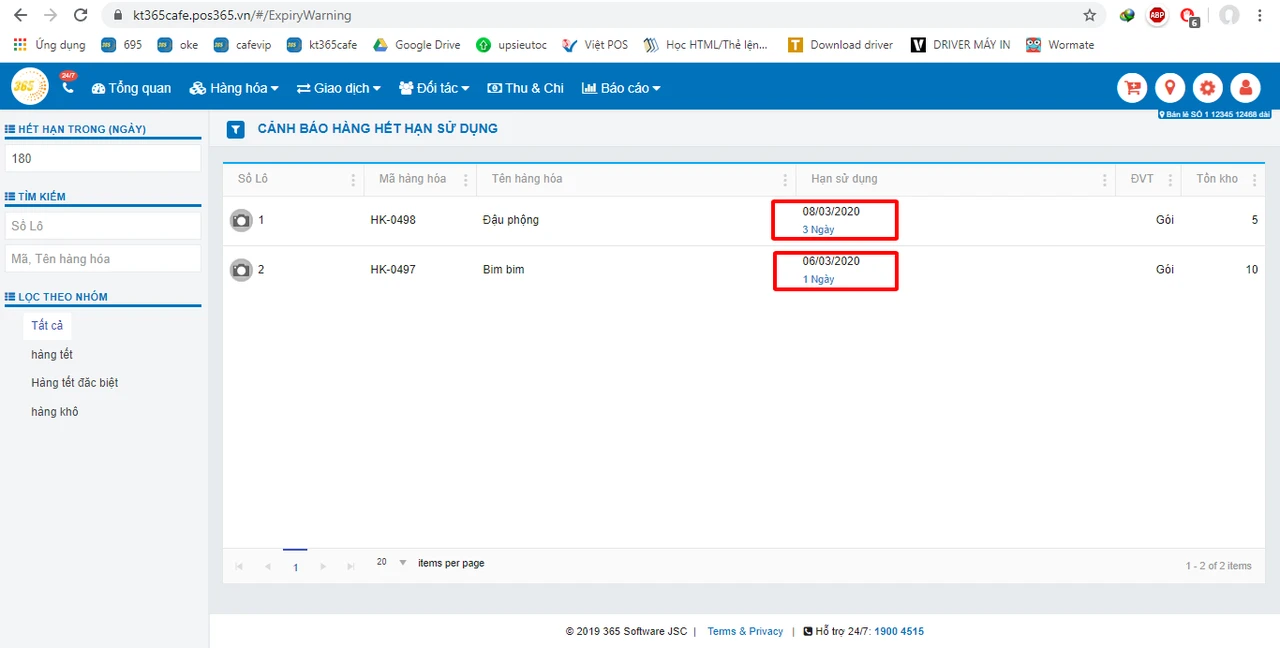
Task: Click the expiry days input with 180
Action: tap(103, 158)
